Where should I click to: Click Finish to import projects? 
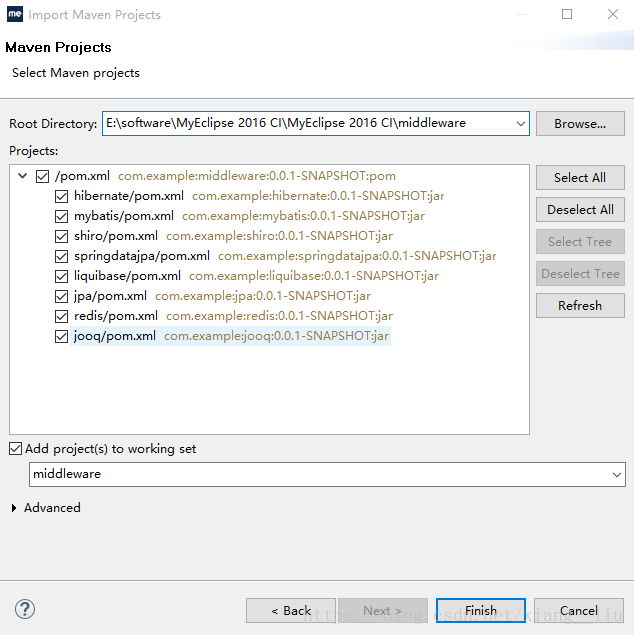pyautogui.click(x=481, y=610)
